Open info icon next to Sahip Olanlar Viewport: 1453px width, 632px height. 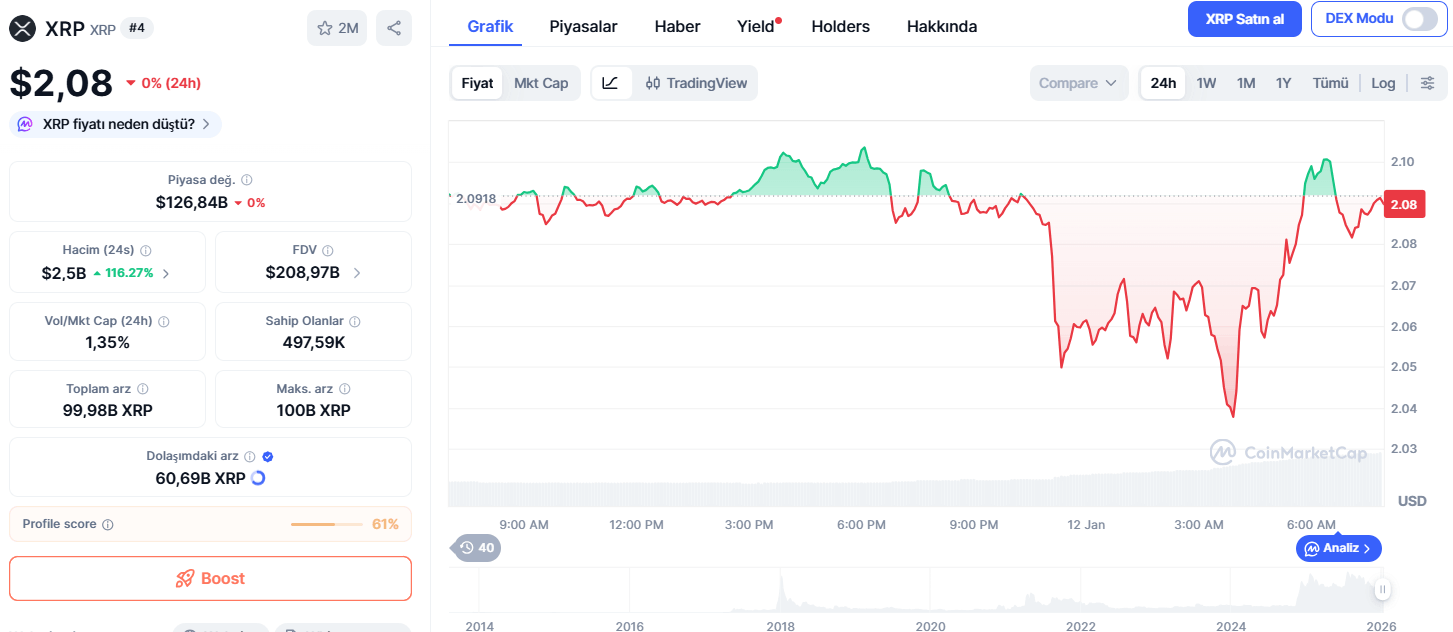click(x=355, y=322)
